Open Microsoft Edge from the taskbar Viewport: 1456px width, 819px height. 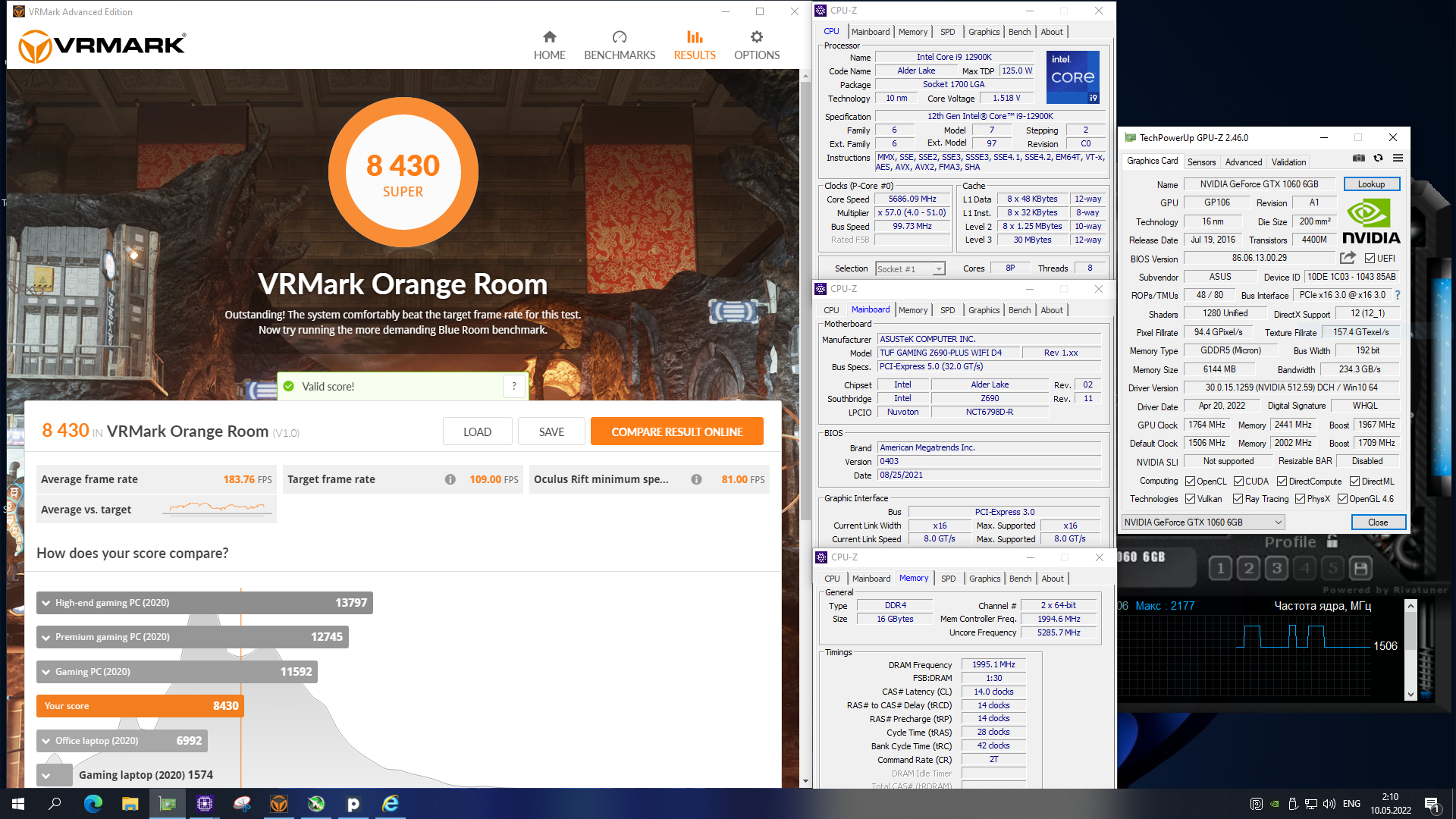pyautogui.click(x=93, y=804)
